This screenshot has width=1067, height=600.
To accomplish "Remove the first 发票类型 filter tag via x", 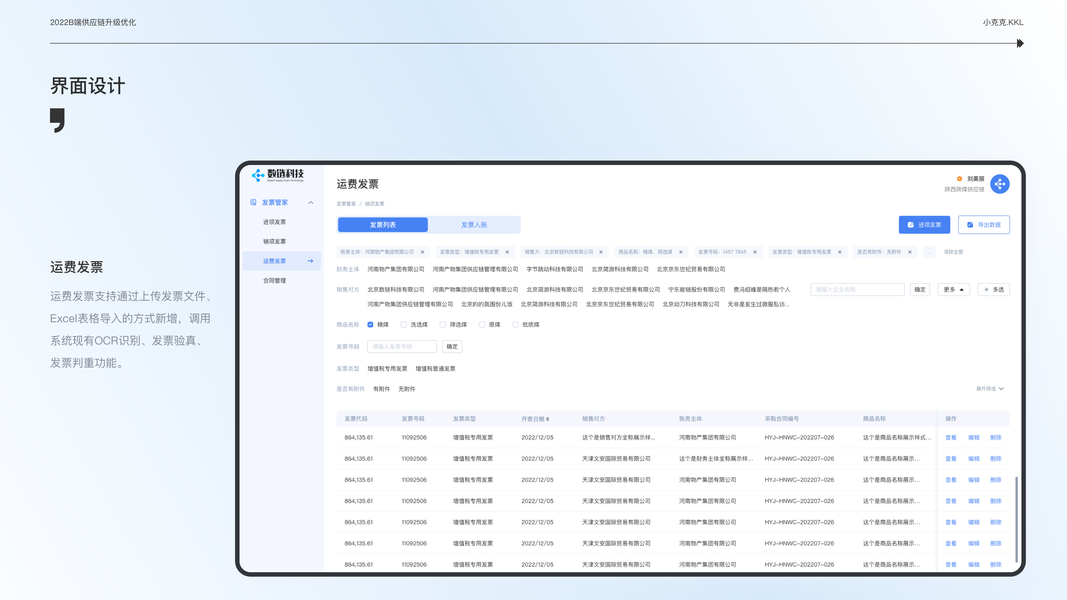I will coord(507,252).
